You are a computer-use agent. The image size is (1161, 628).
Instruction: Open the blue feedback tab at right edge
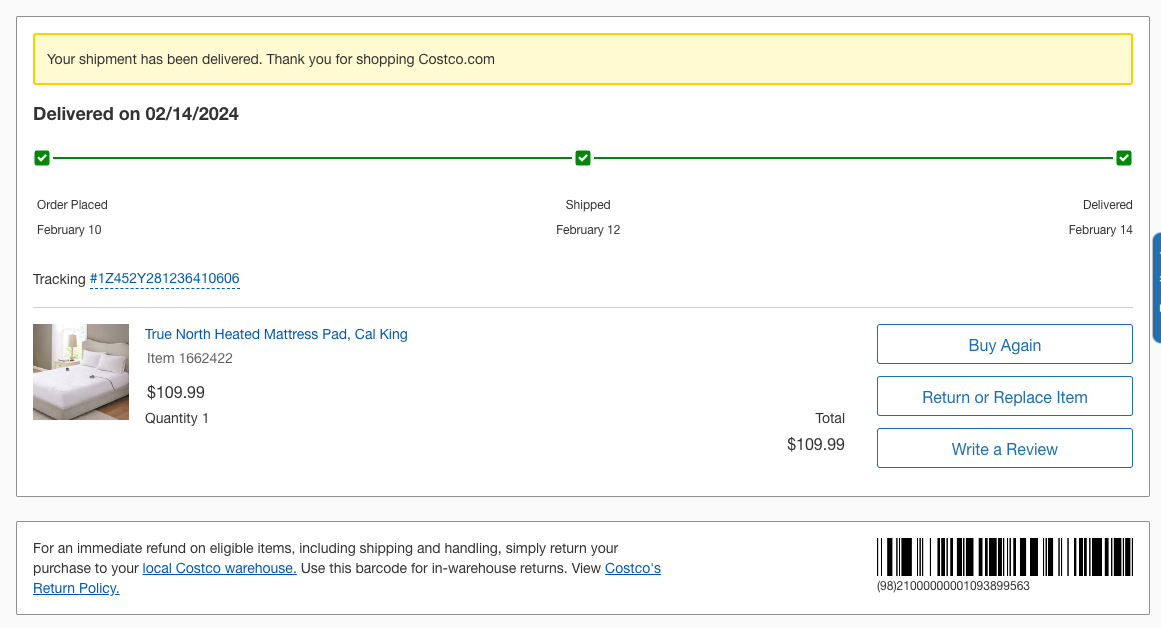coord(1157,287)
